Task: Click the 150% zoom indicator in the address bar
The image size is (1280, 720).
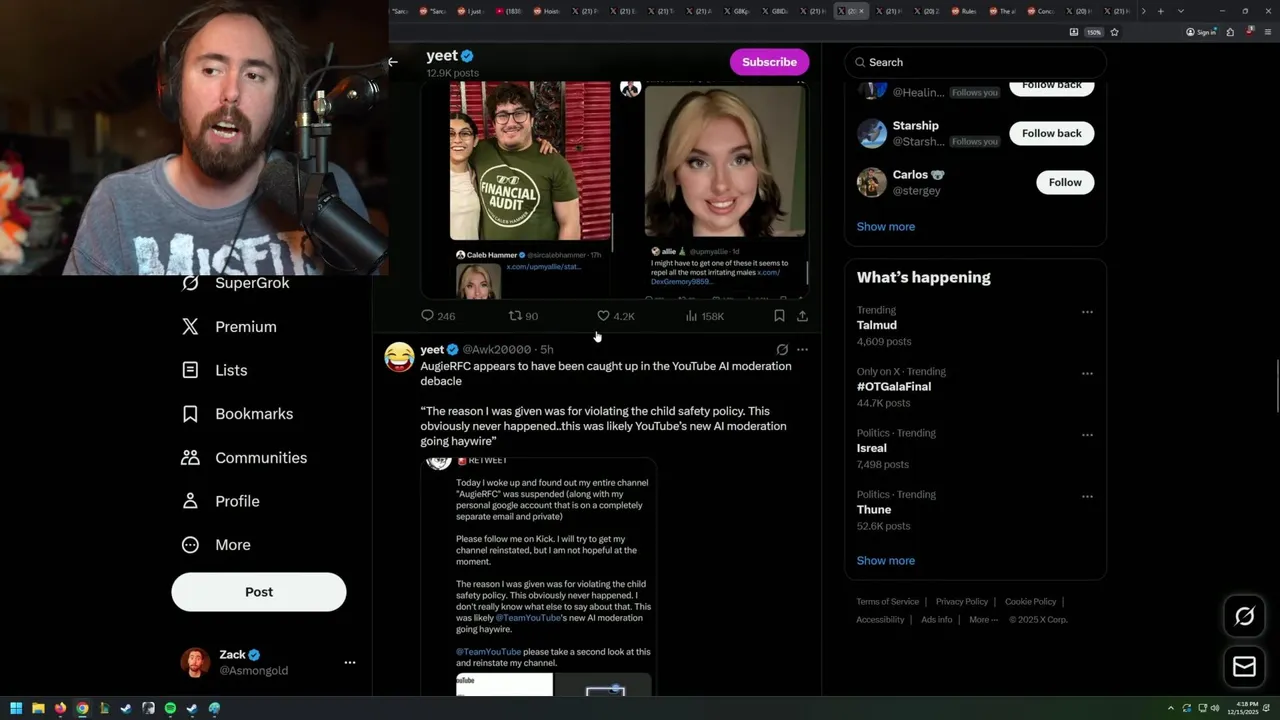Action: coord(1094,32)
